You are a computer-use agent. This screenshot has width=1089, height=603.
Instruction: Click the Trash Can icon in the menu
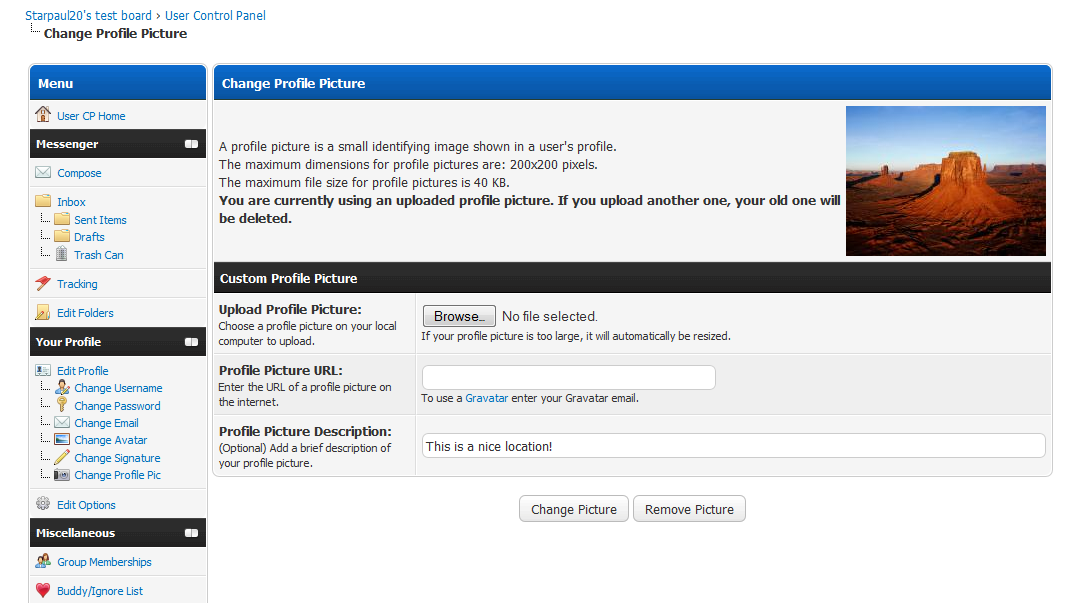coord(62,254)
